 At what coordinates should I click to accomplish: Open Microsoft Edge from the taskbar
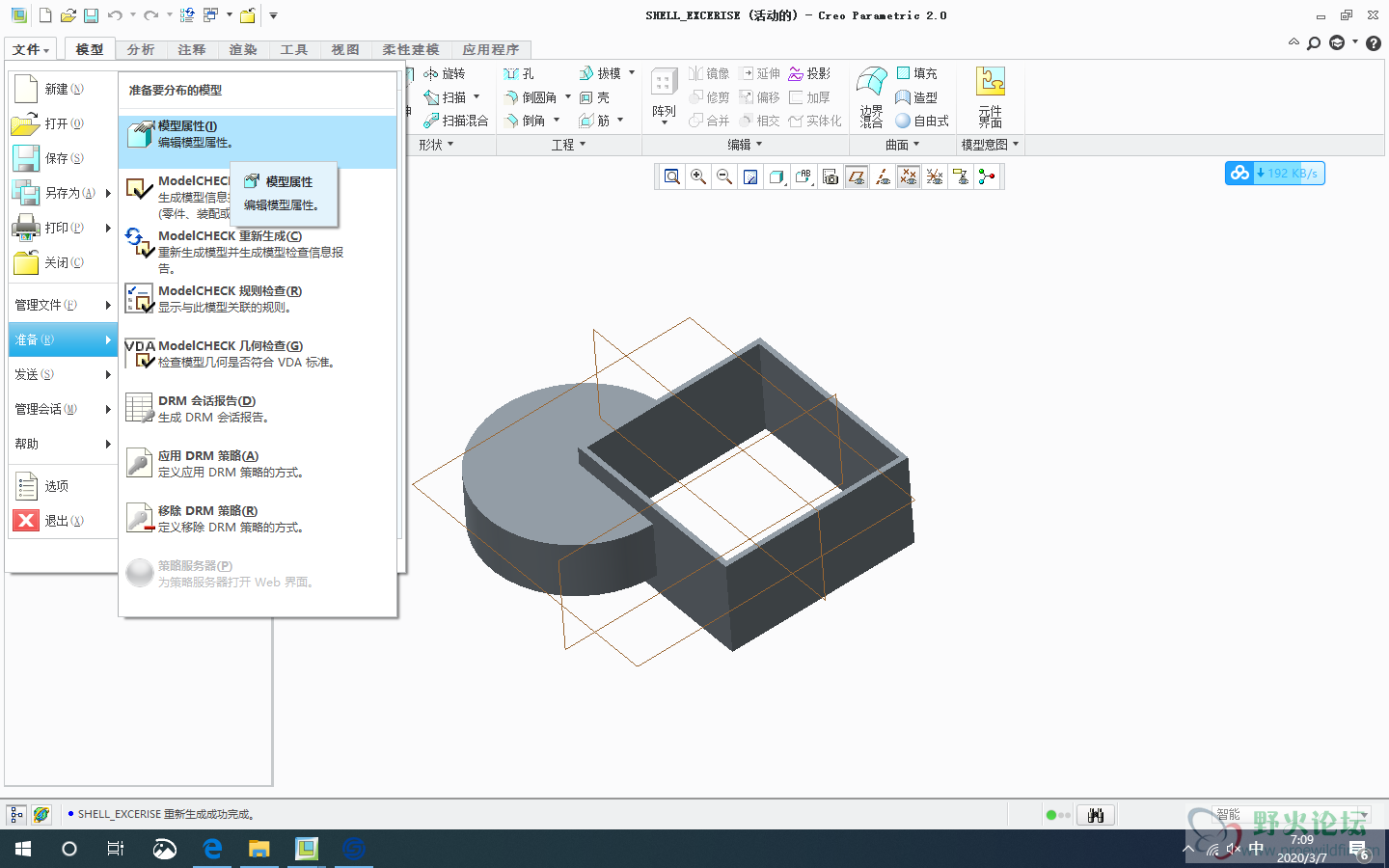[x=212, y=849]
